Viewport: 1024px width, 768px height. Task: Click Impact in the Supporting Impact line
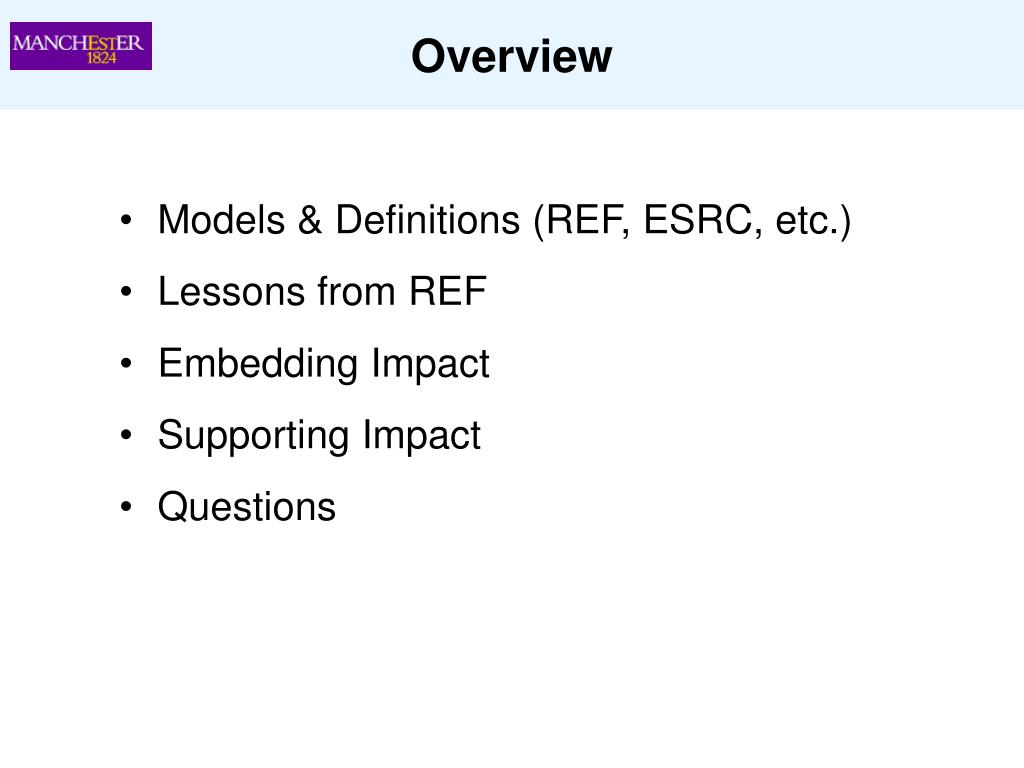tap(422, 436)
